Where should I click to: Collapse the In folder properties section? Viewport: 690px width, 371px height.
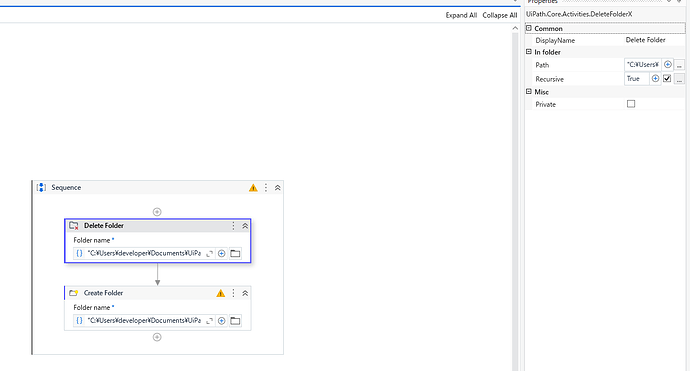(529, 52)
